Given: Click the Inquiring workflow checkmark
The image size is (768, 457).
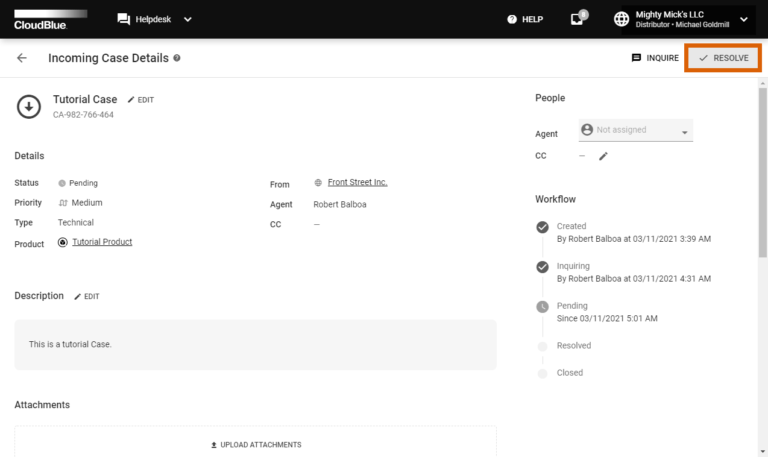Looking at the screenshot, I should 542,267.
